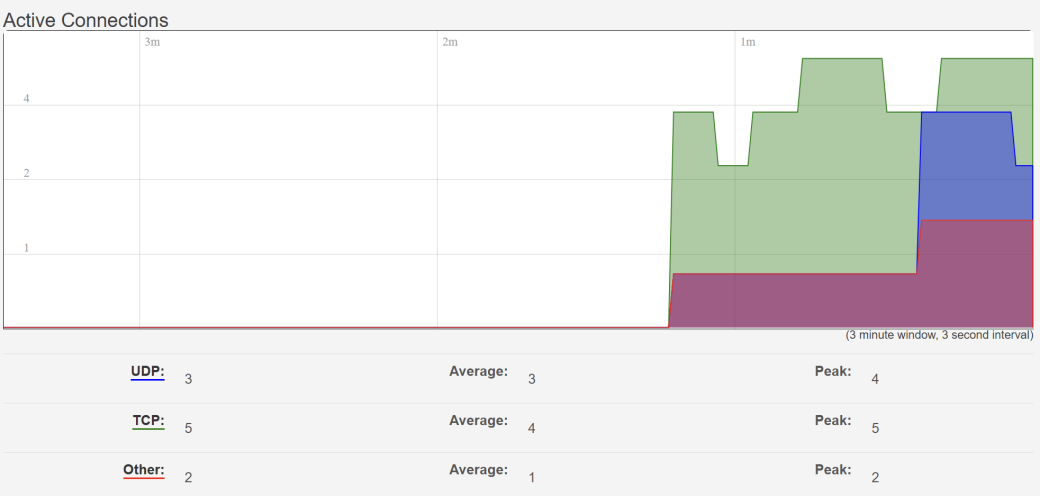This screenshot has height=496, width=1040.
Task: Click the Peak label in UDP row
Action: pyautogui.click(x=833, y=371)
